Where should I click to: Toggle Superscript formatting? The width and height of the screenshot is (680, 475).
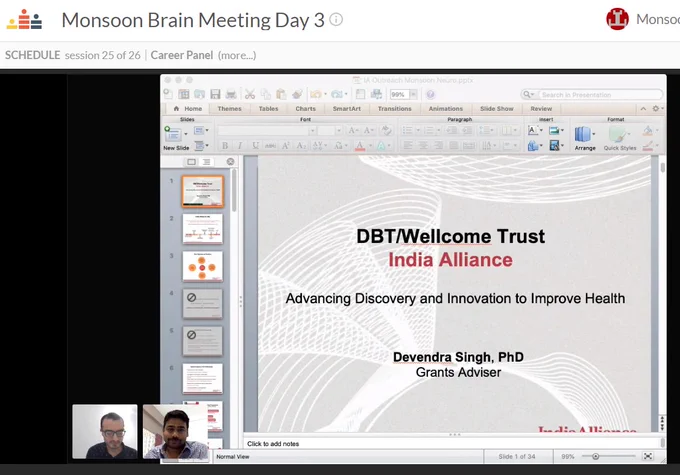(x=286, y=146)
